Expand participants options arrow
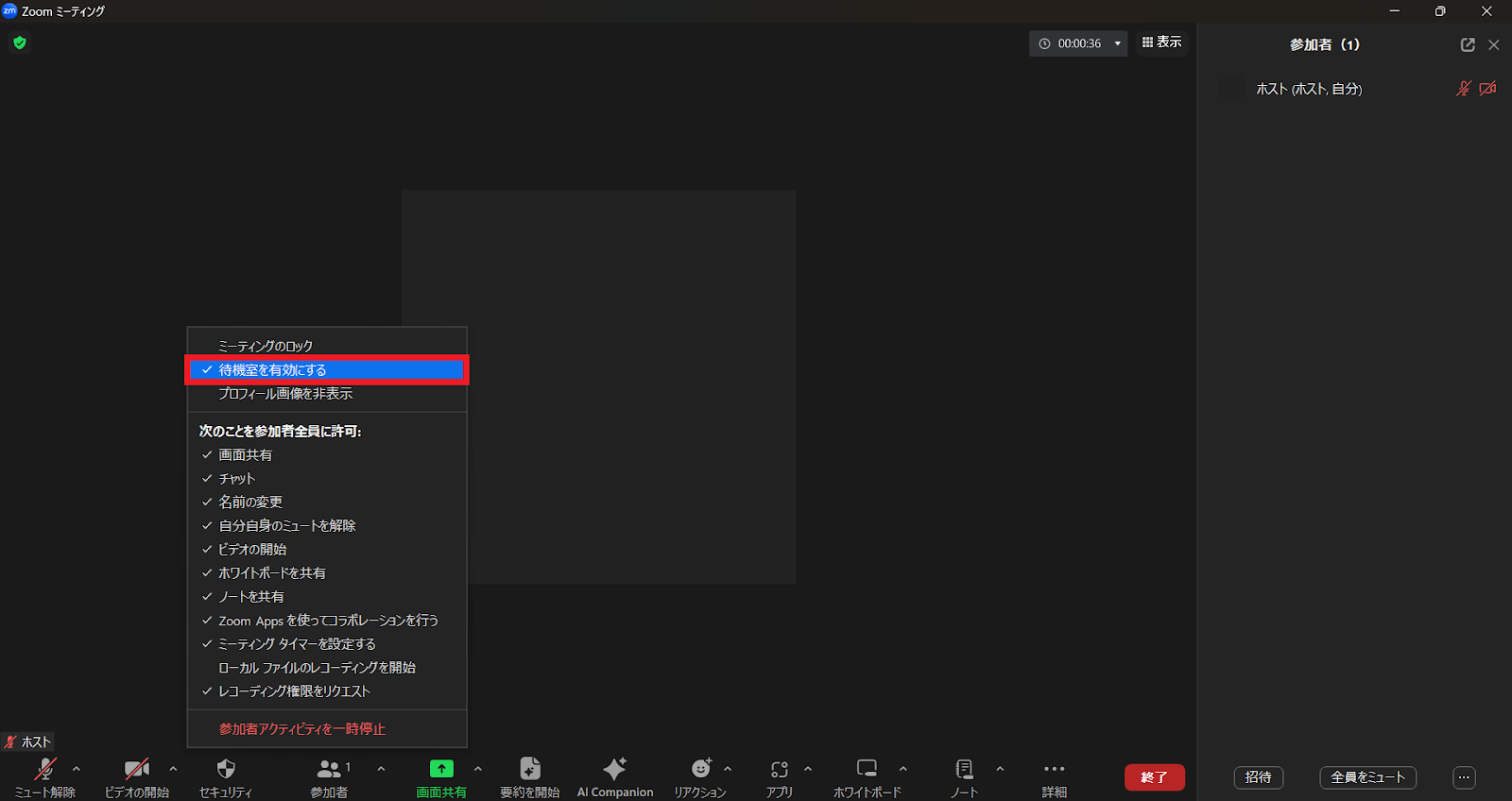Viewport: 1512px width, 801px height. click(x=381, y=769)
